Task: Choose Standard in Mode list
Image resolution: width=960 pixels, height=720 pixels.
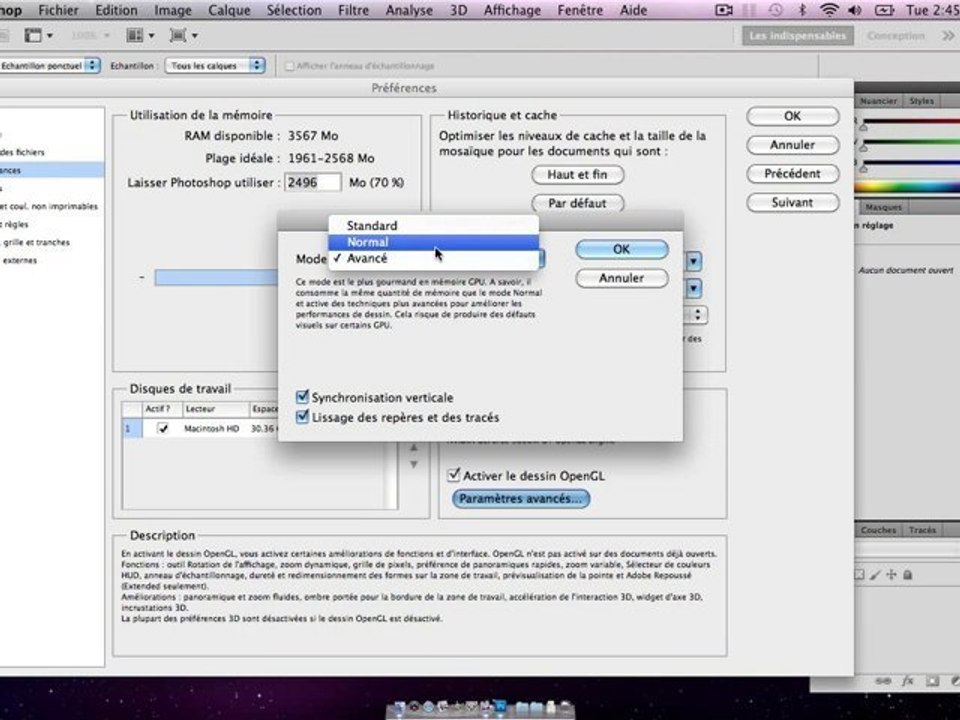Action: pyautogui.click(x=433, y=225)
